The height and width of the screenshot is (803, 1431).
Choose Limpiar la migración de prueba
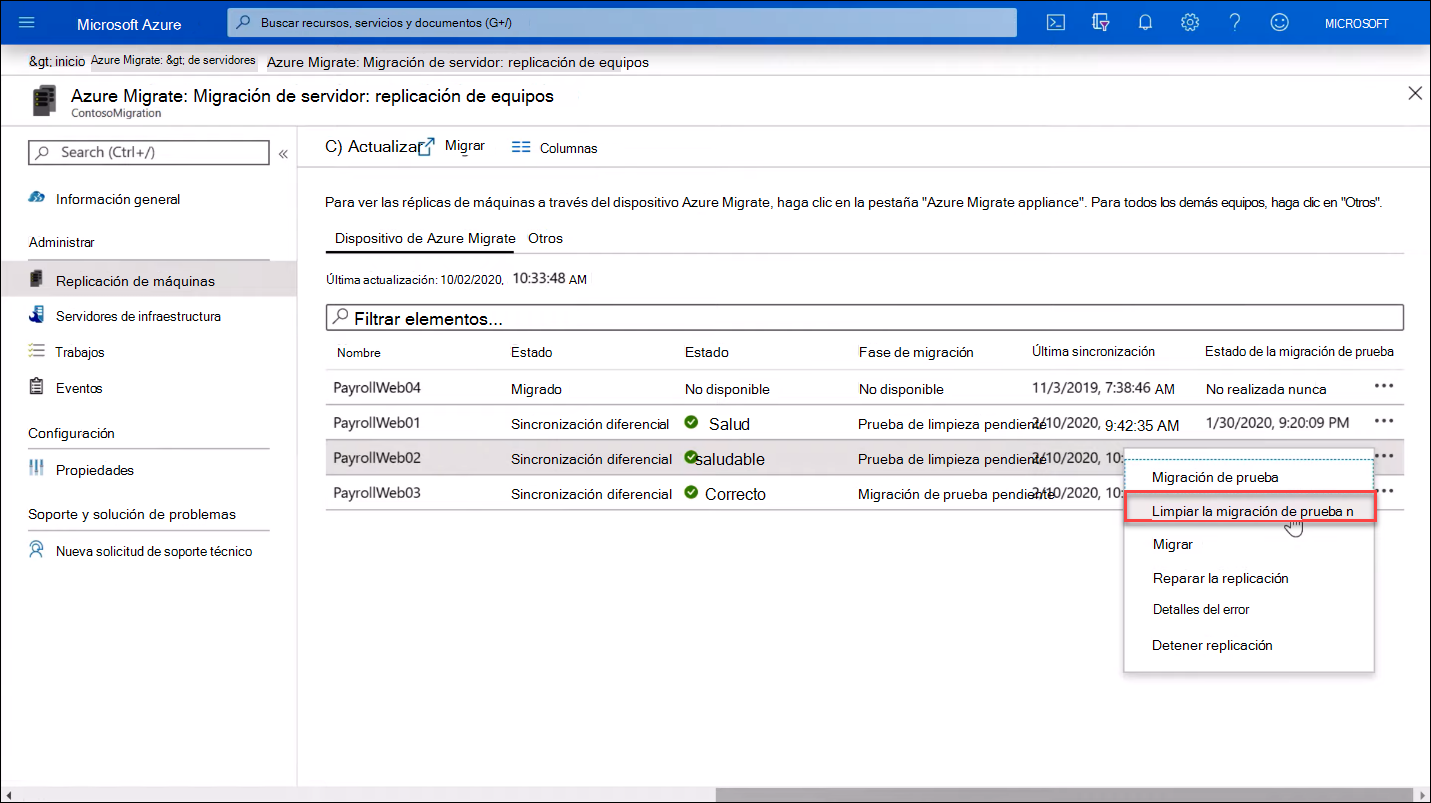point(1250,510)
